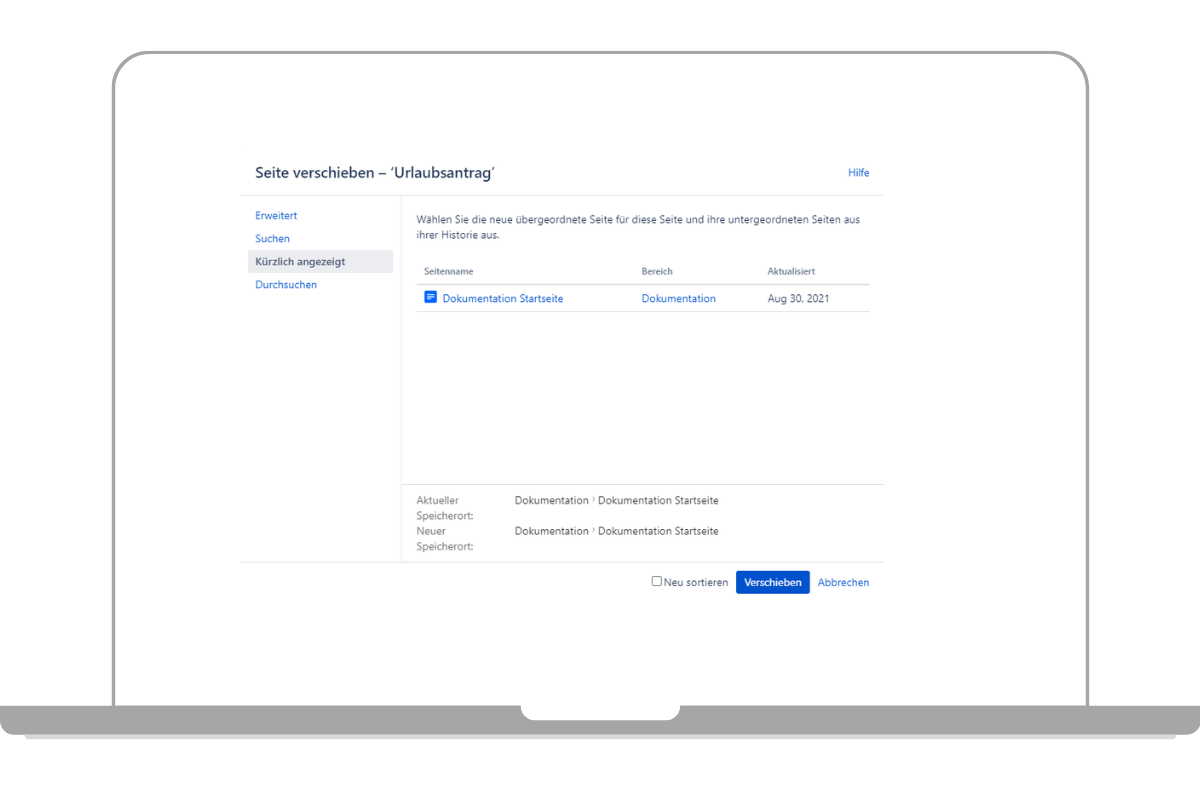Click the Dokumentation link in Bereich column
Image resolution: width=1200 pixels, height=790 pixels.
point(678,299)
